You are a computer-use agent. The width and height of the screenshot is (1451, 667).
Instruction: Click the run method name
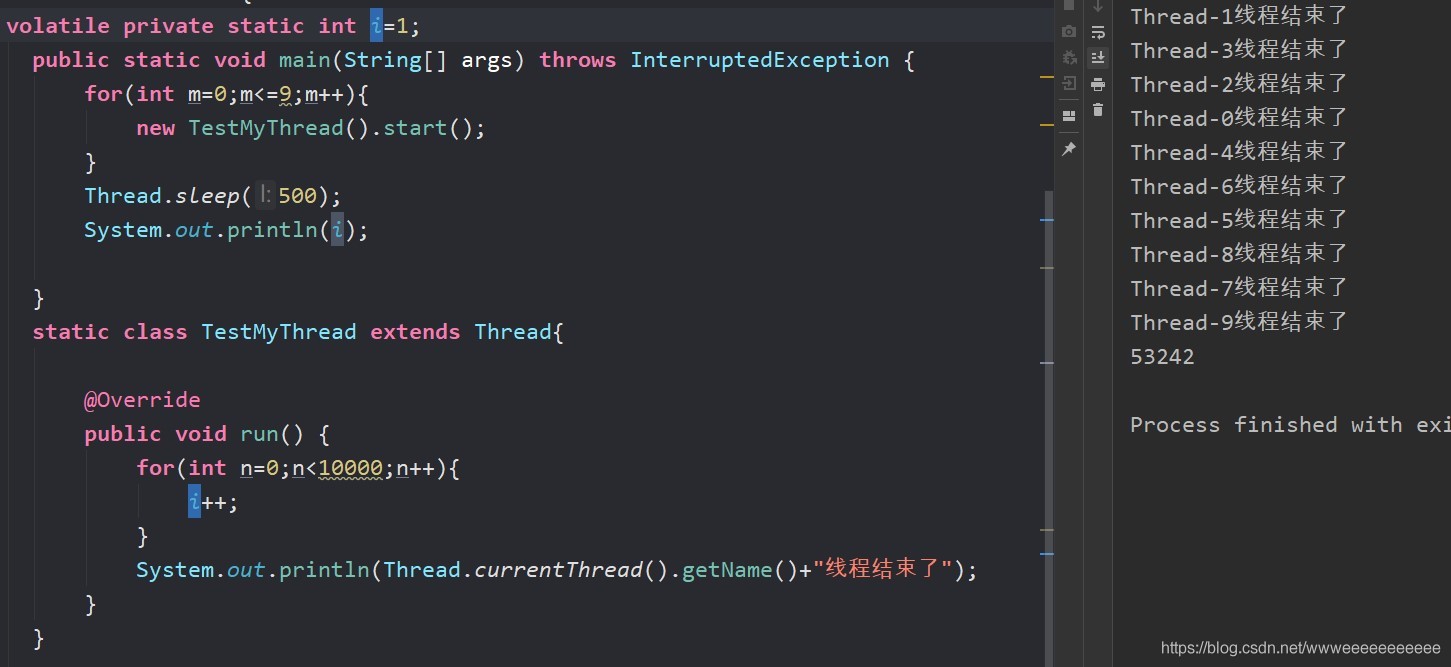pos(260,434)
